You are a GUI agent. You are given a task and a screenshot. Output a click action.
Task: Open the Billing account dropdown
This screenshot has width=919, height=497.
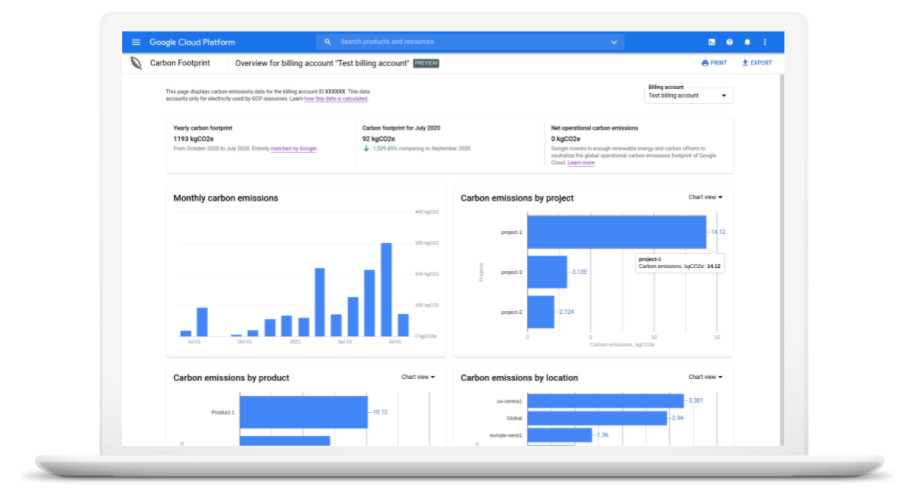[689, 96]
